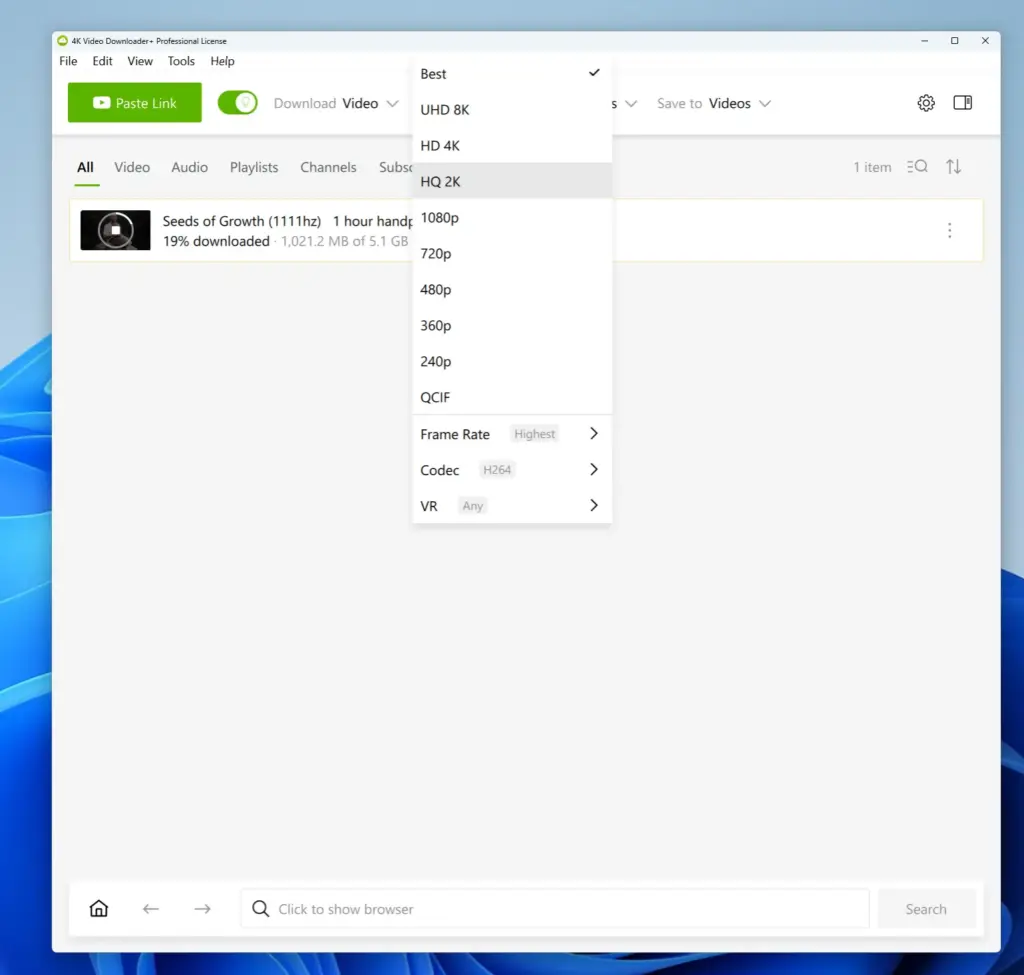
Task: Open the Help menu
Action: pos(222,61)
